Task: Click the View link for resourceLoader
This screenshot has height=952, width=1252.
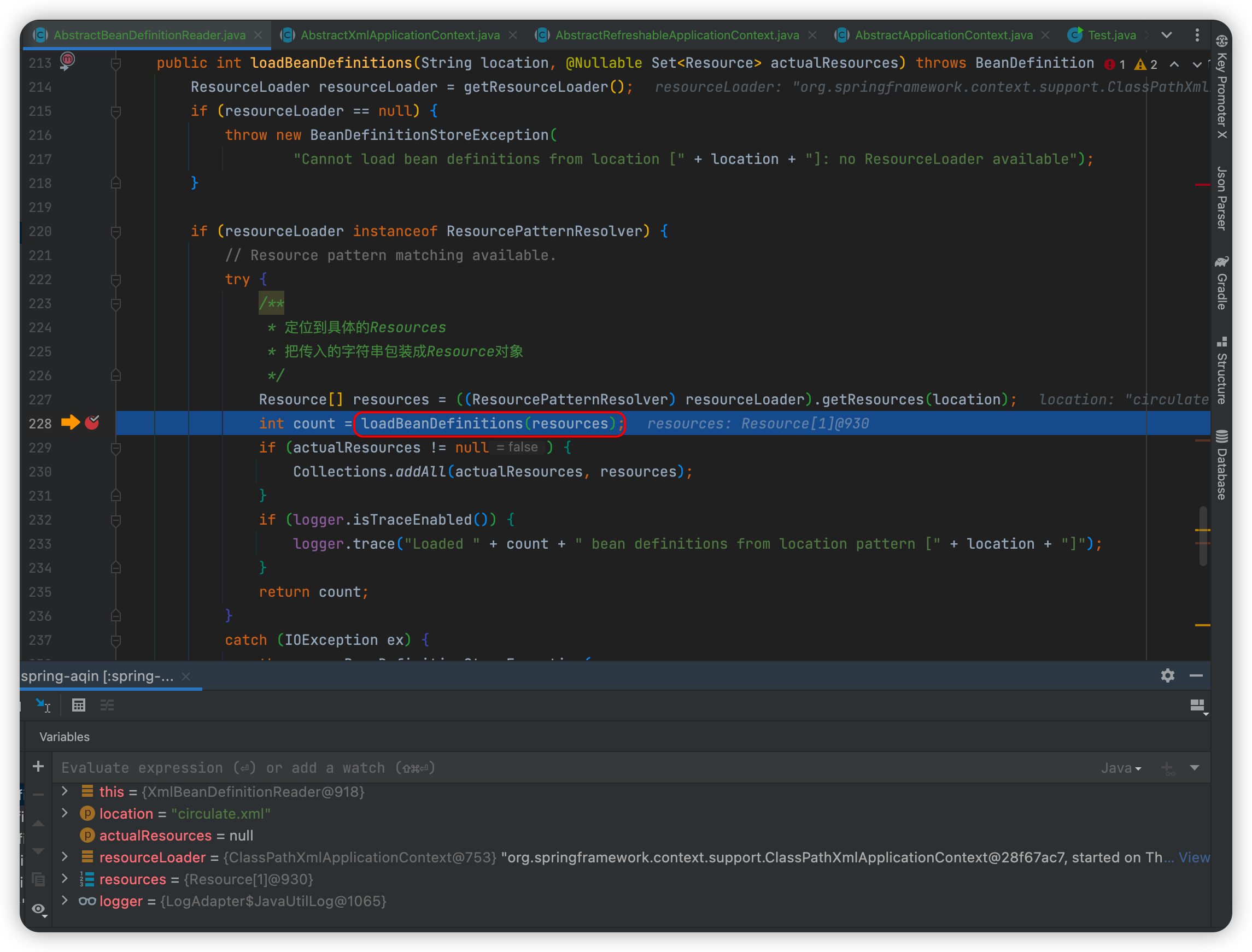Action: pyautogui.click(x=1194, y=857)
